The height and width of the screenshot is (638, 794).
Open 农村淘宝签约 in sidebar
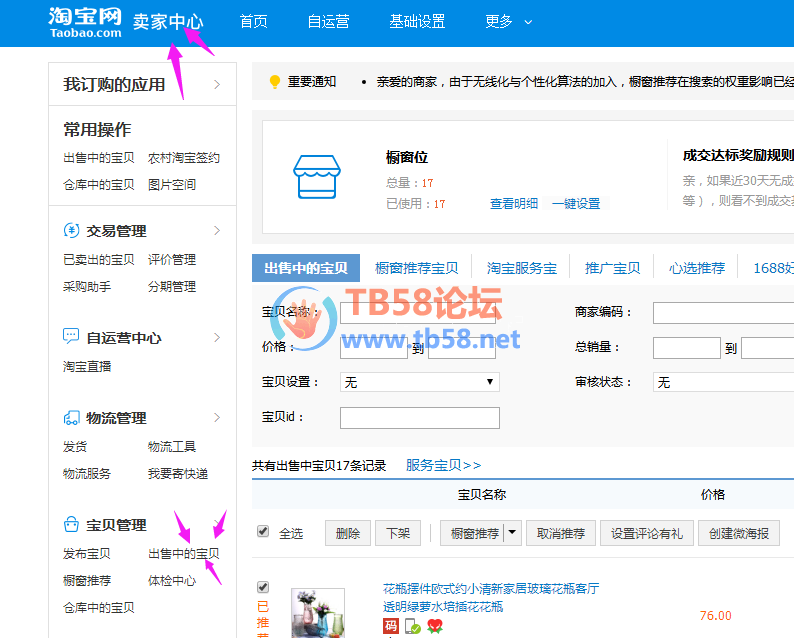point(183,157)
